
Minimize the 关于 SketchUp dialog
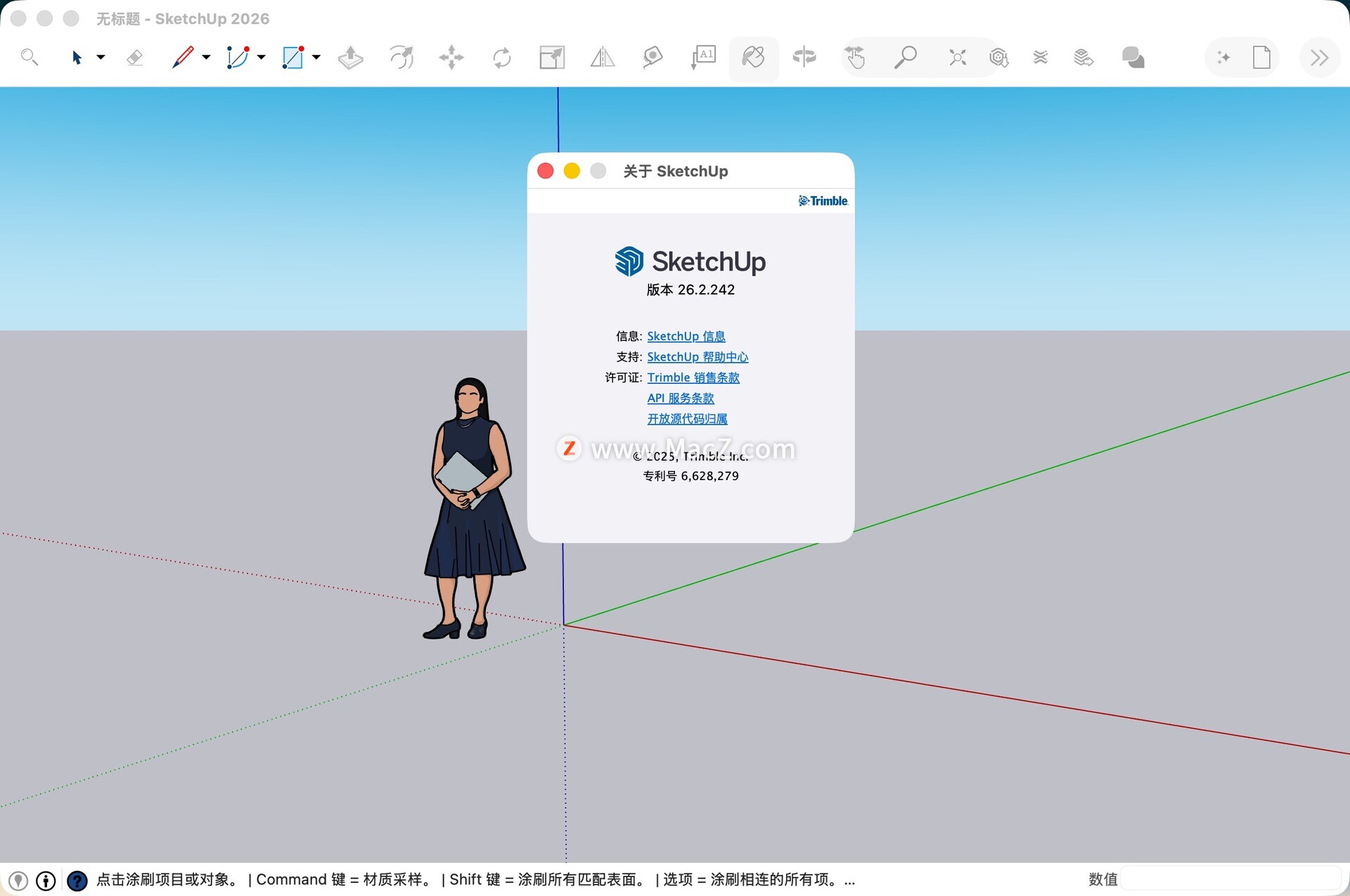[x=572, y=171]
